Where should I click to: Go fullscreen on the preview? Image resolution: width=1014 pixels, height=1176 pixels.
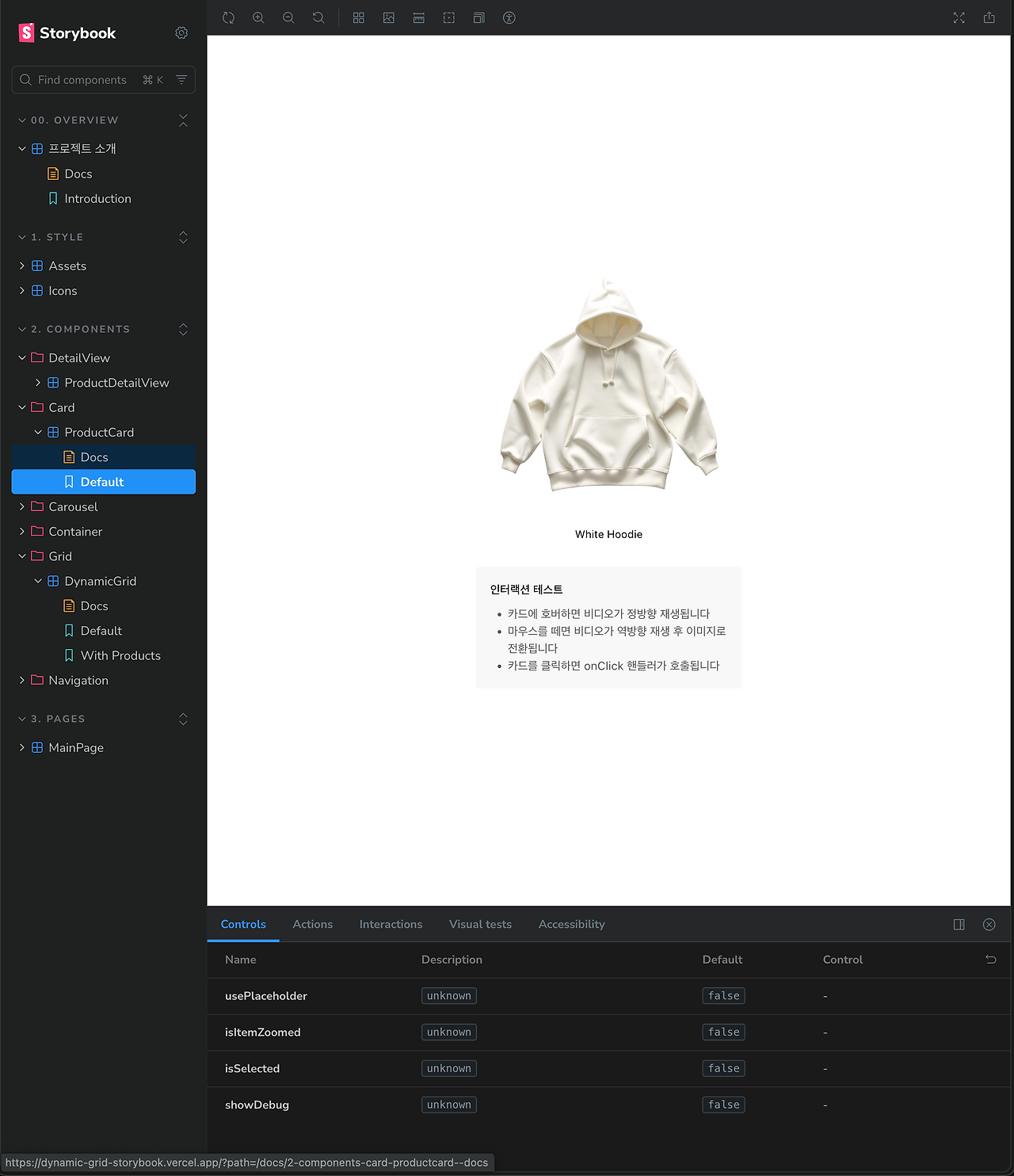click(959, 17)
